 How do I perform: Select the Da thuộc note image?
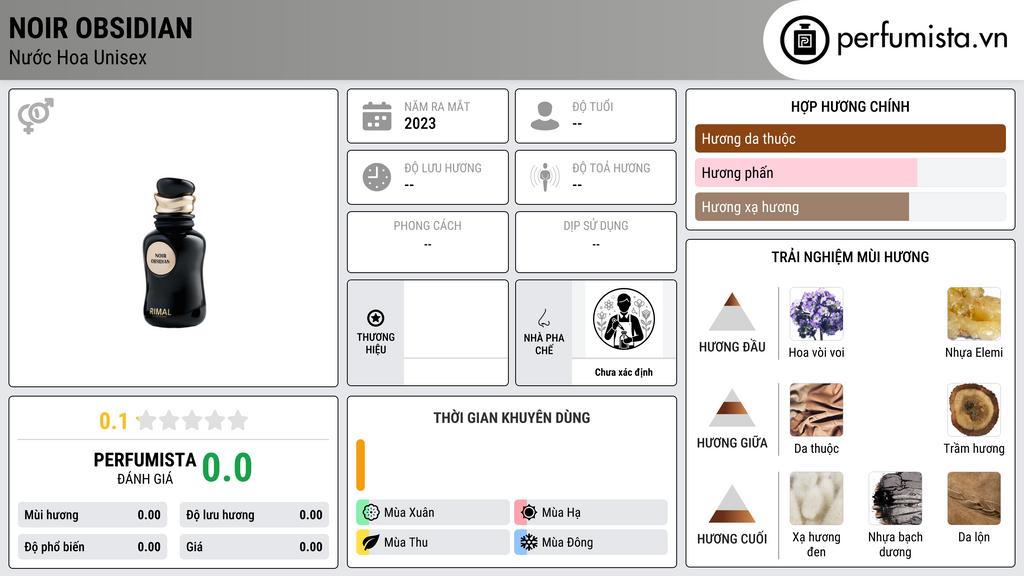816,410
